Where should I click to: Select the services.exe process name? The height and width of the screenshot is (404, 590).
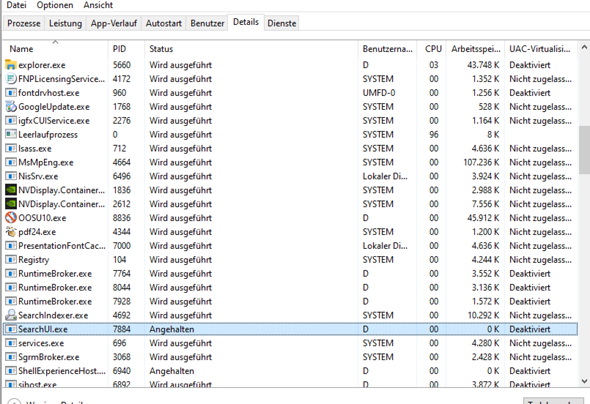(x=41, y=343)
